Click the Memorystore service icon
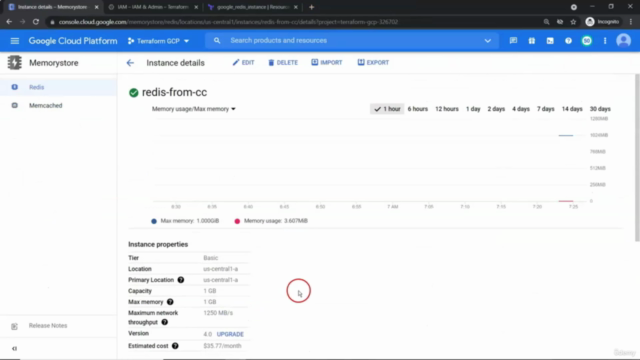This screenshot has height=360, width=640. [x=14, y=62]
